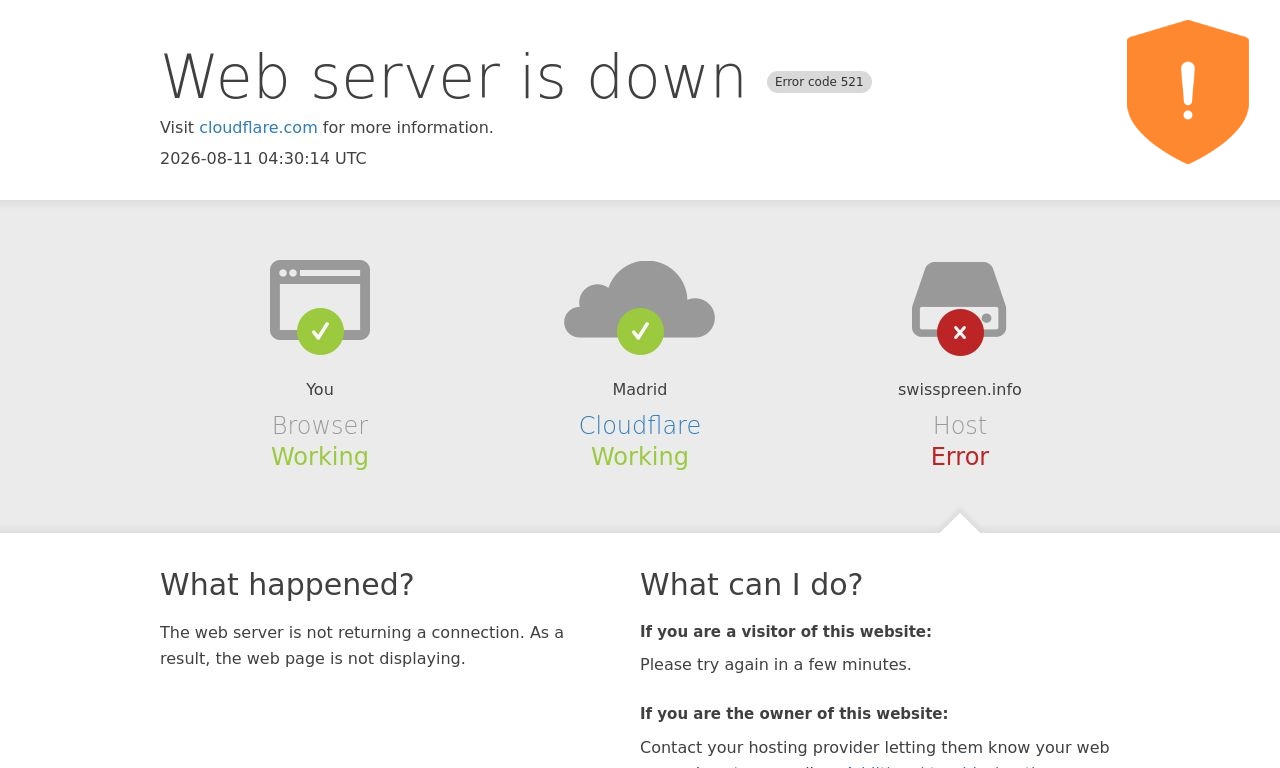Image resolution: width=1280 pixels, height=768 pixels.
Task: Click the 'What can I do?' heading
Action: 751,585
